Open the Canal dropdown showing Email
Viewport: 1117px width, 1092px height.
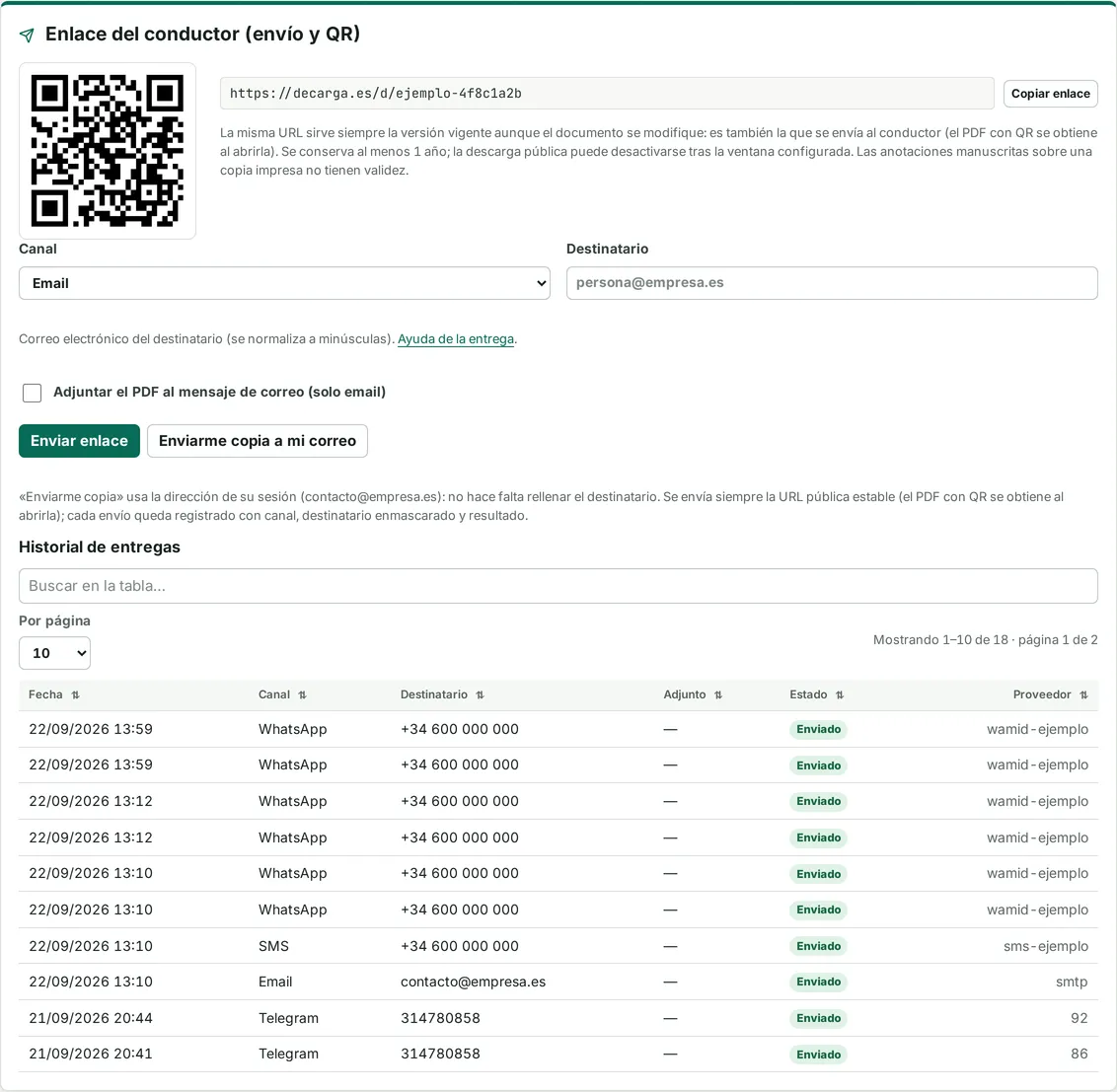click(x=284, y=283)
